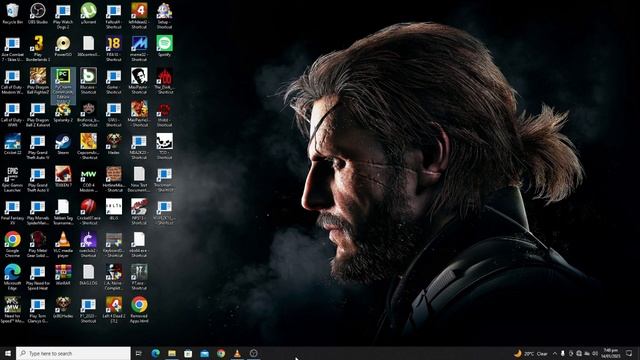
Task: Open the notification center icon
Action: 629,353
